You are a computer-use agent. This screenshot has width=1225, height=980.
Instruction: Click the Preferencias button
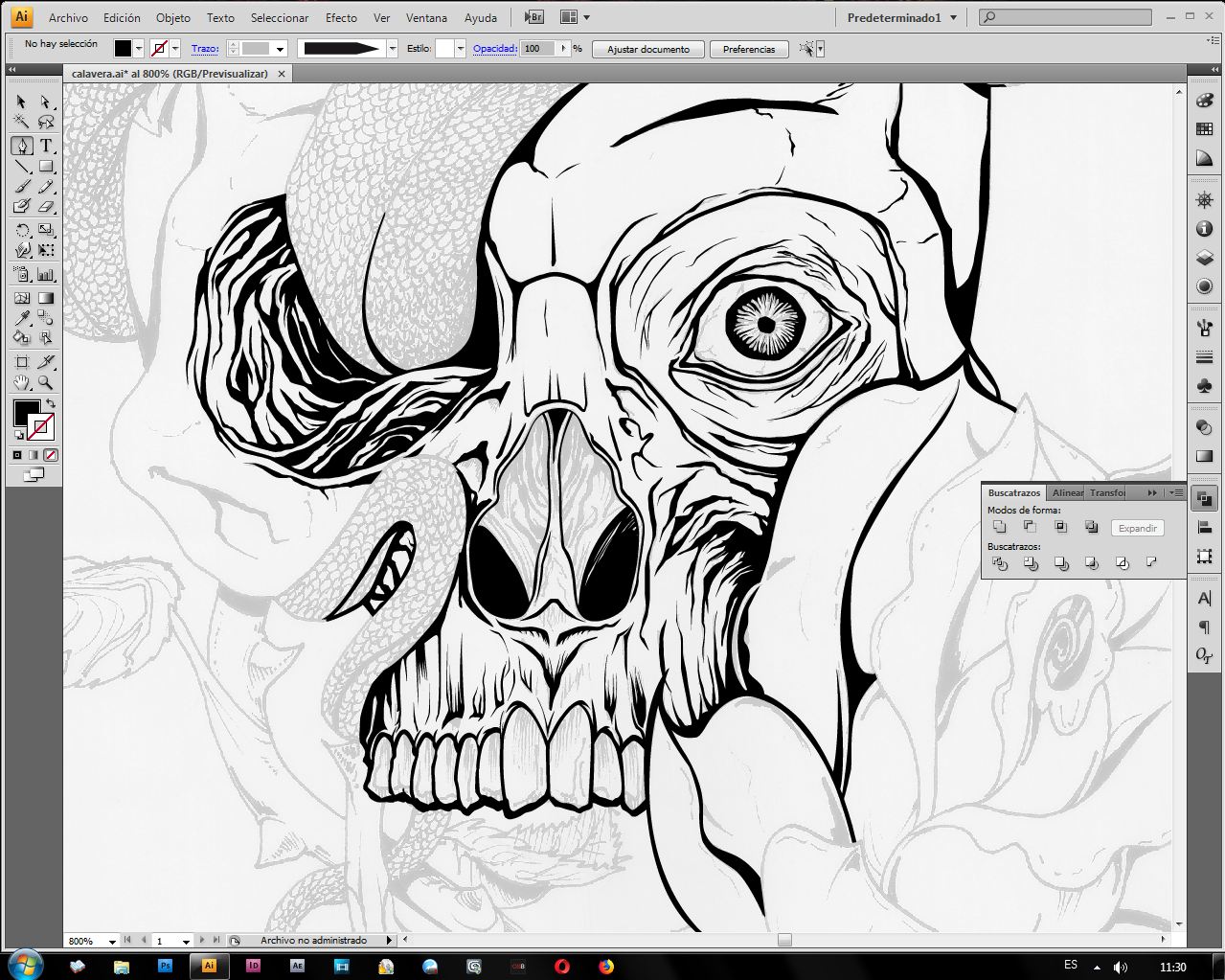[x=748, y=49]
